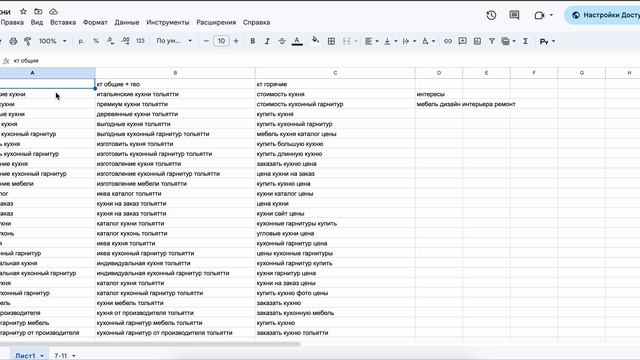
Task: Open text wrapping dropdown
Action: [x=409, y=41]
